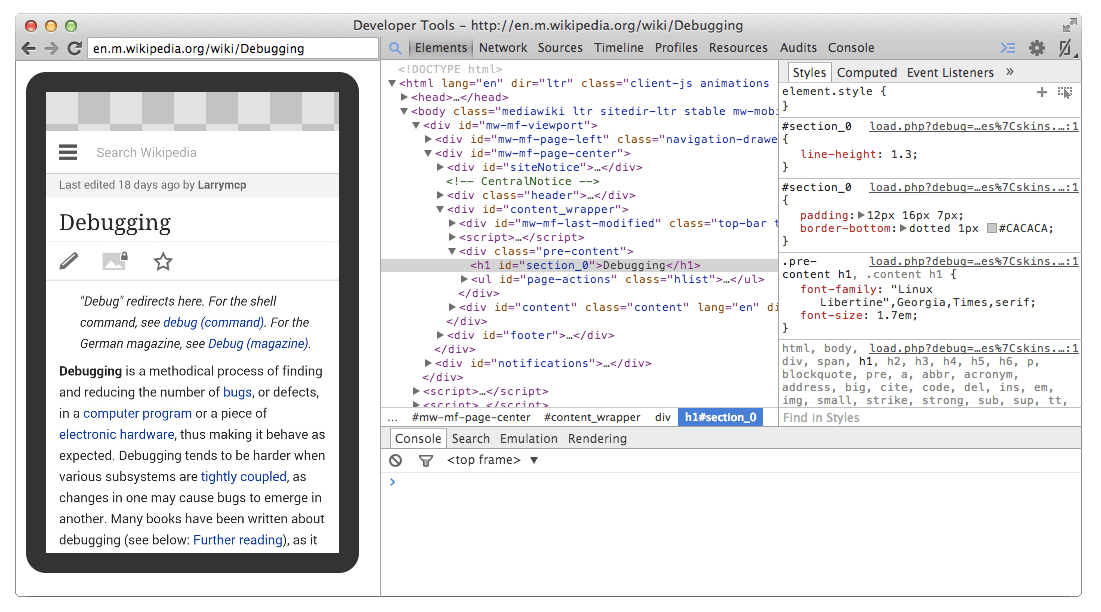
Task: Click the Find in Styles field
Action: tap(930, 418)
